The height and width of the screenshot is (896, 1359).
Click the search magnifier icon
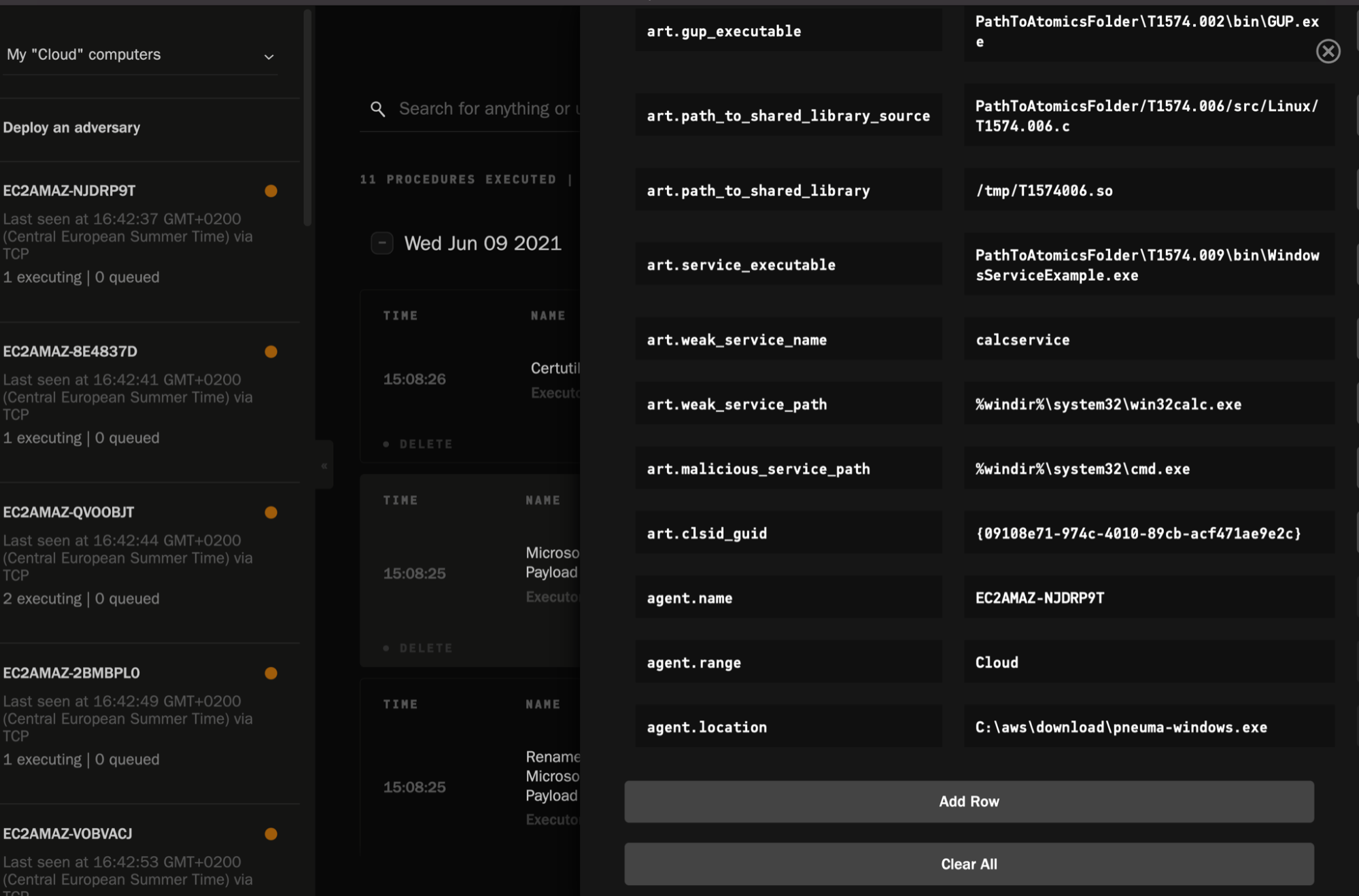click(x=378, y=109)
